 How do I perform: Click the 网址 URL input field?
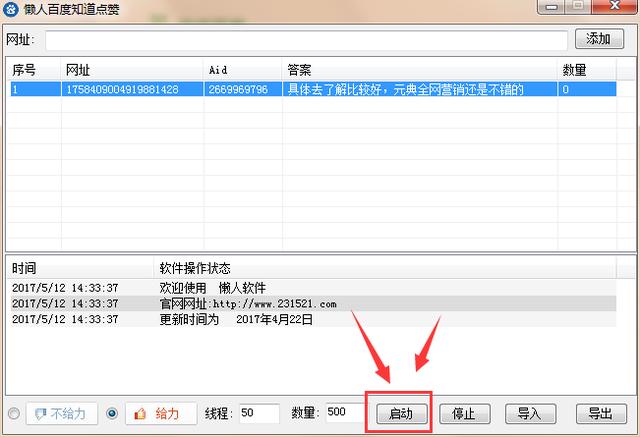point(306,40)
